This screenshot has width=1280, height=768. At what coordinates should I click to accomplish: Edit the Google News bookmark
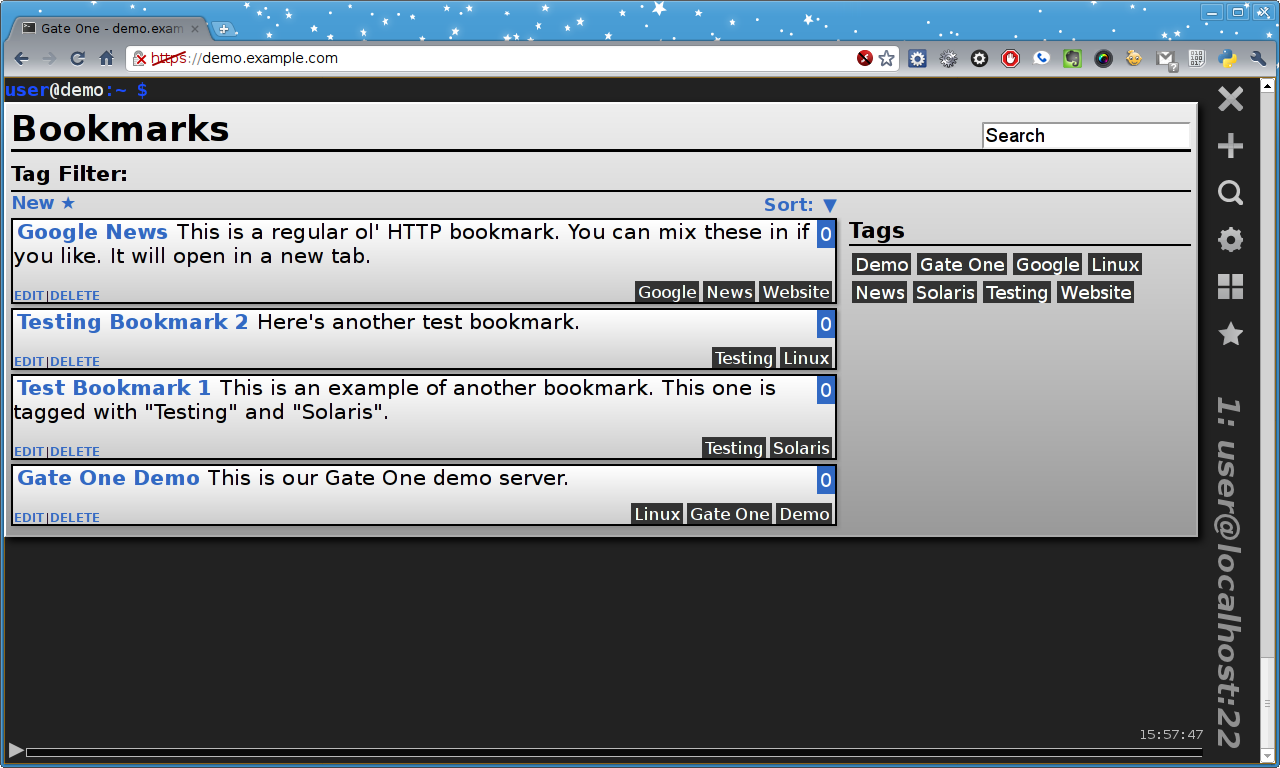(29, 296)
